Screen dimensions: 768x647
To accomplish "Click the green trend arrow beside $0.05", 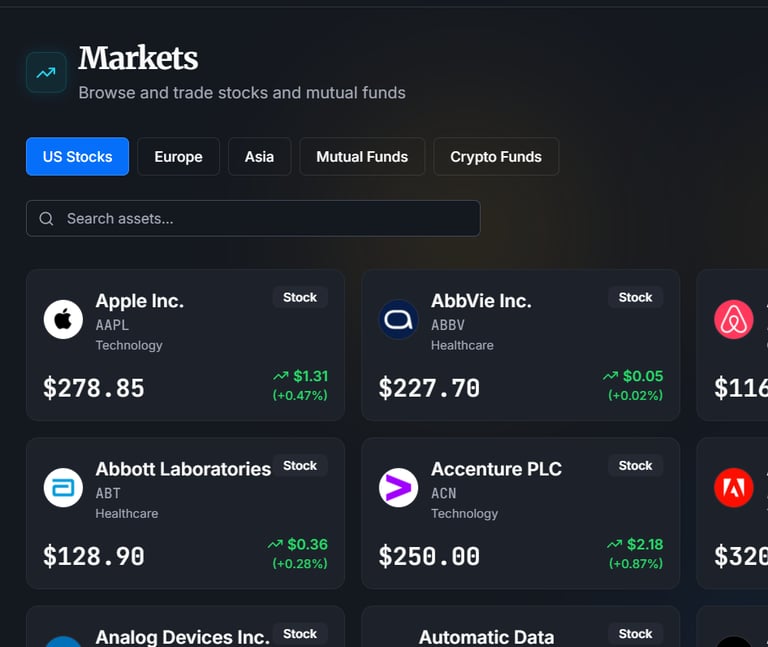I will [x=610, y=376].
